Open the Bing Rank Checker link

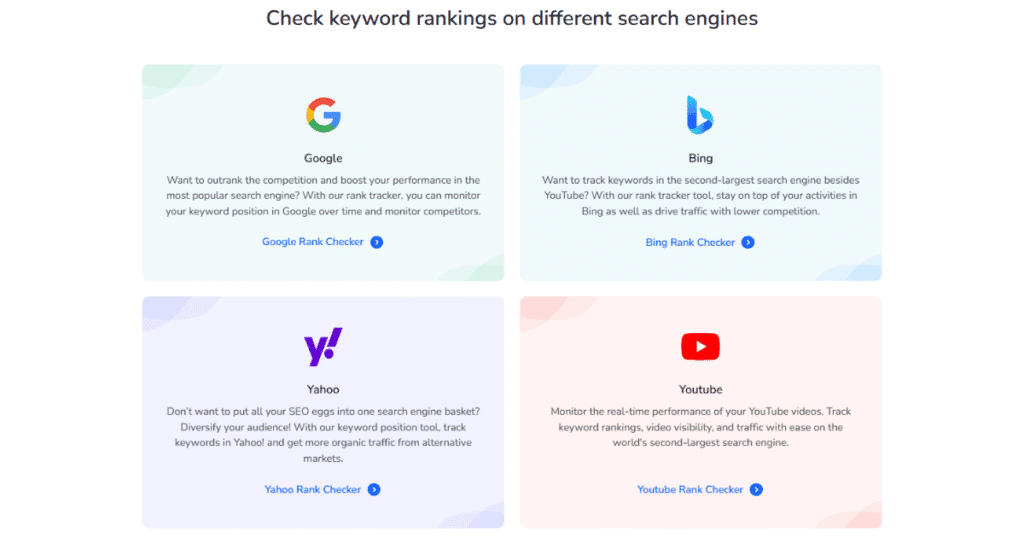click(x=690, y=242)
